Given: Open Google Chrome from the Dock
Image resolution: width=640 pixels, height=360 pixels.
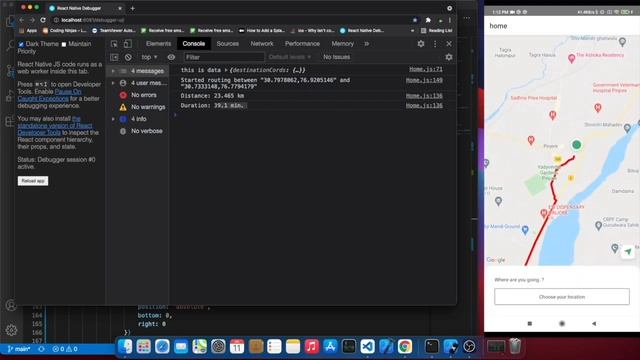Looking at the screenshot, I should (405, 347).
